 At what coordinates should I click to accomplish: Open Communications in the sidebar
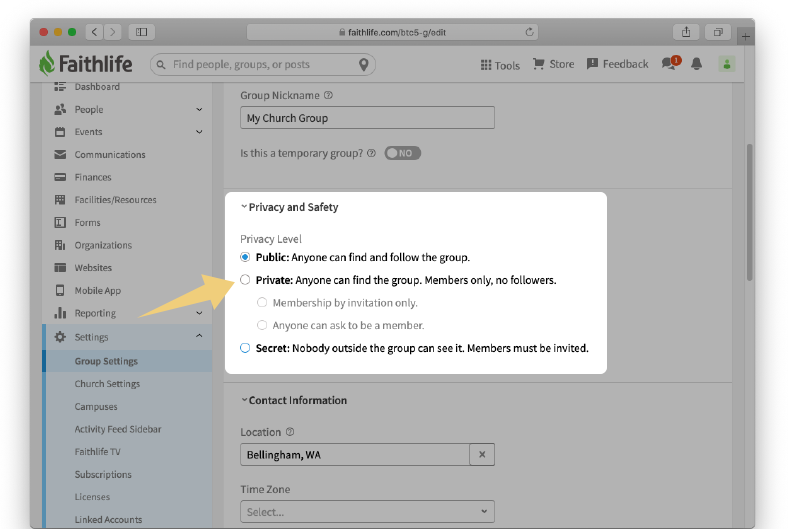pyautogui.click(x=110, y=155)
